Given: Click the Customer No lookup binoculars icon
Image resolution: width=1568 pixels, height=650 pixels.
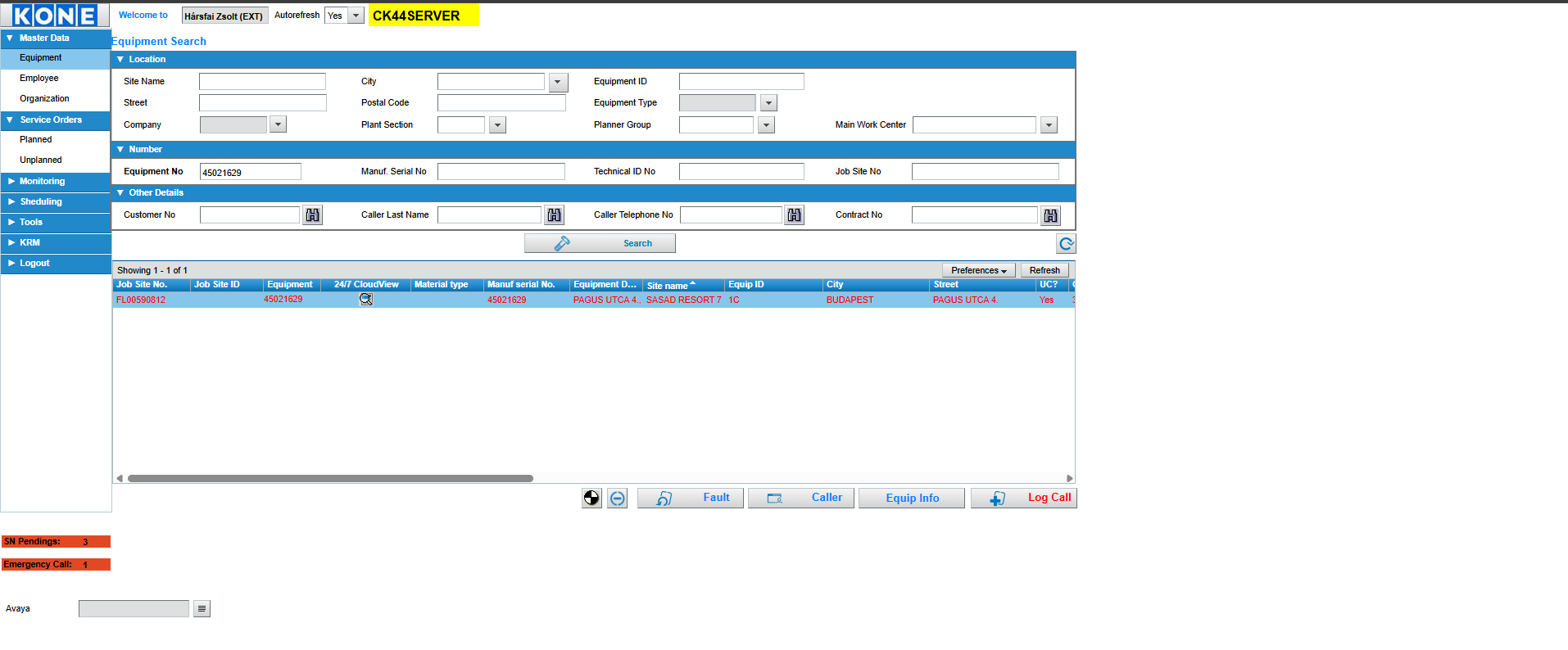Looking at the screenshot, I should pos(312,215).
